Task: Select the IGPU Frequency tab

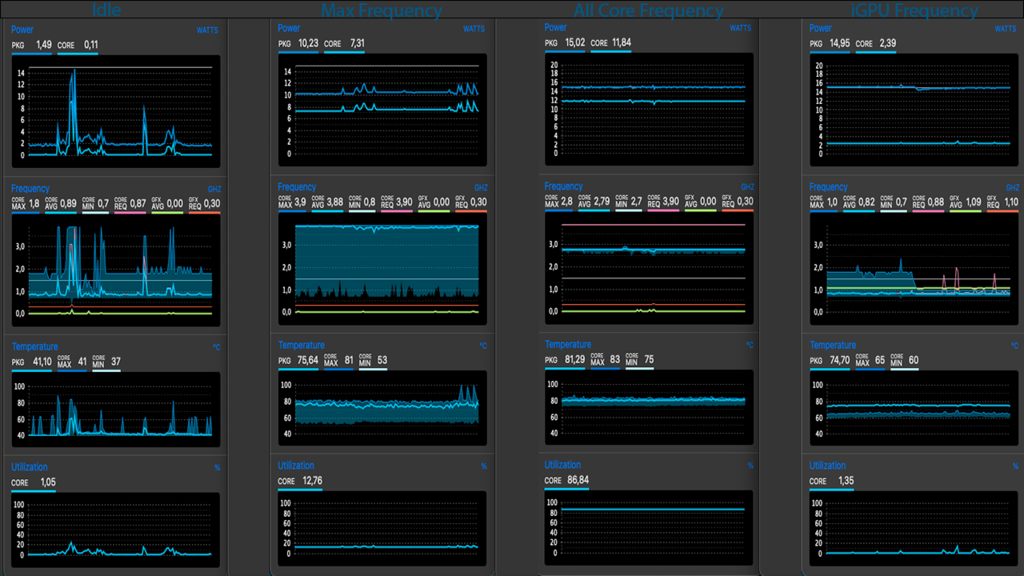Action: point(914,9)
